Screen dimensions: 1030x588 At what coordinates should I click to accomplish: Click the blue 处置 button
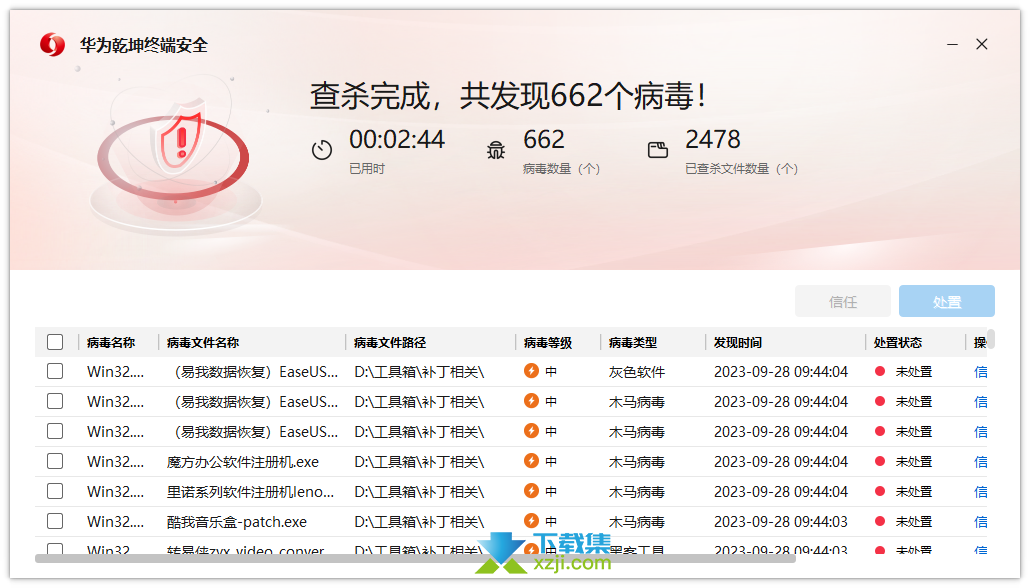click(947, 302)
